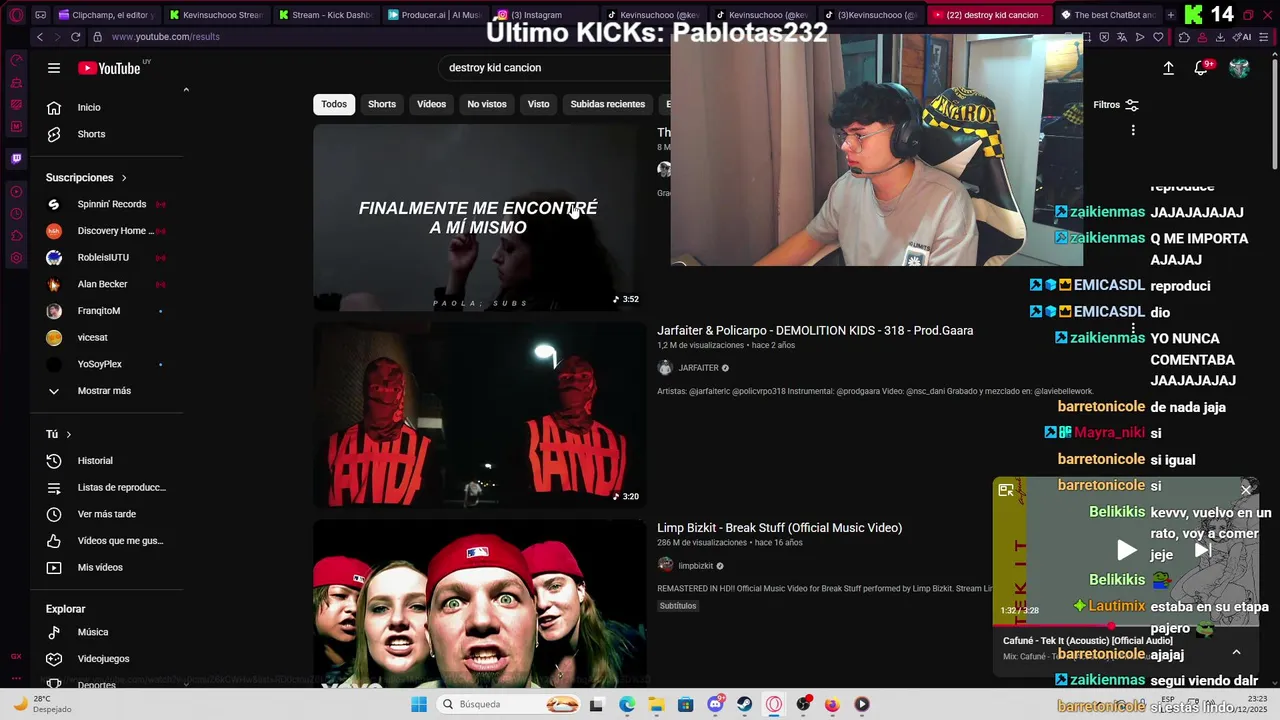Image resolution: width=1280 pixels, height=720 pixels.
Task: Click the sidebar scroll-up arrow
Action: coord(186,90)
